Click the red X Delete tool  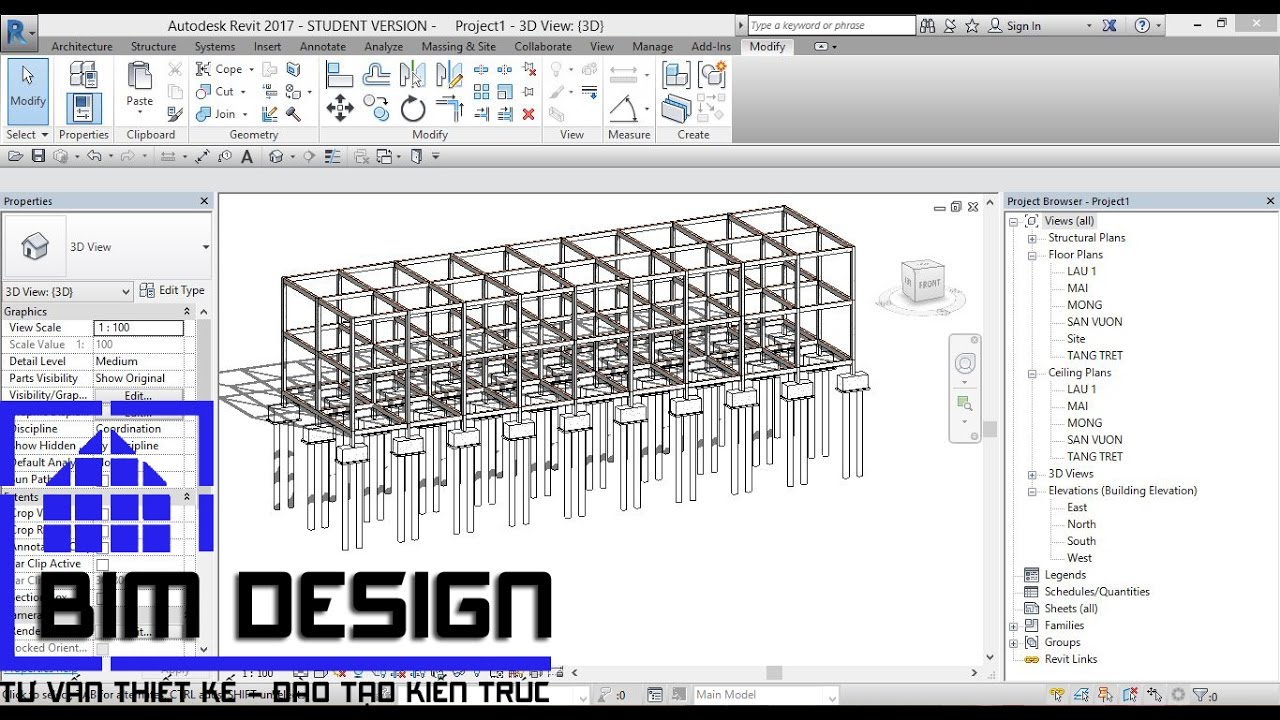tap(528, 114)
